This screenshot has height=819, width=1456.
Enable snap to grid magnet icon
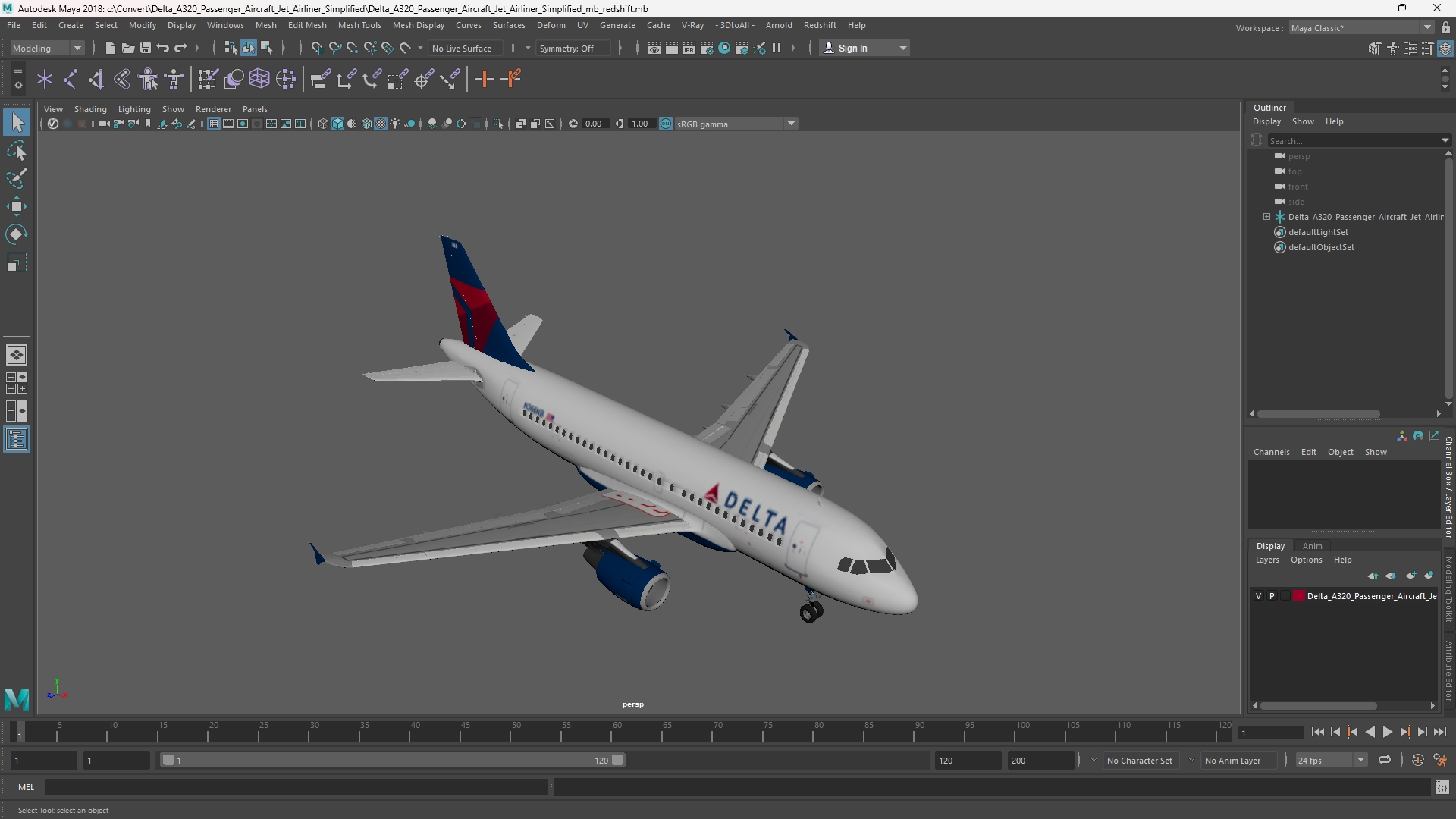coord(317,48)
